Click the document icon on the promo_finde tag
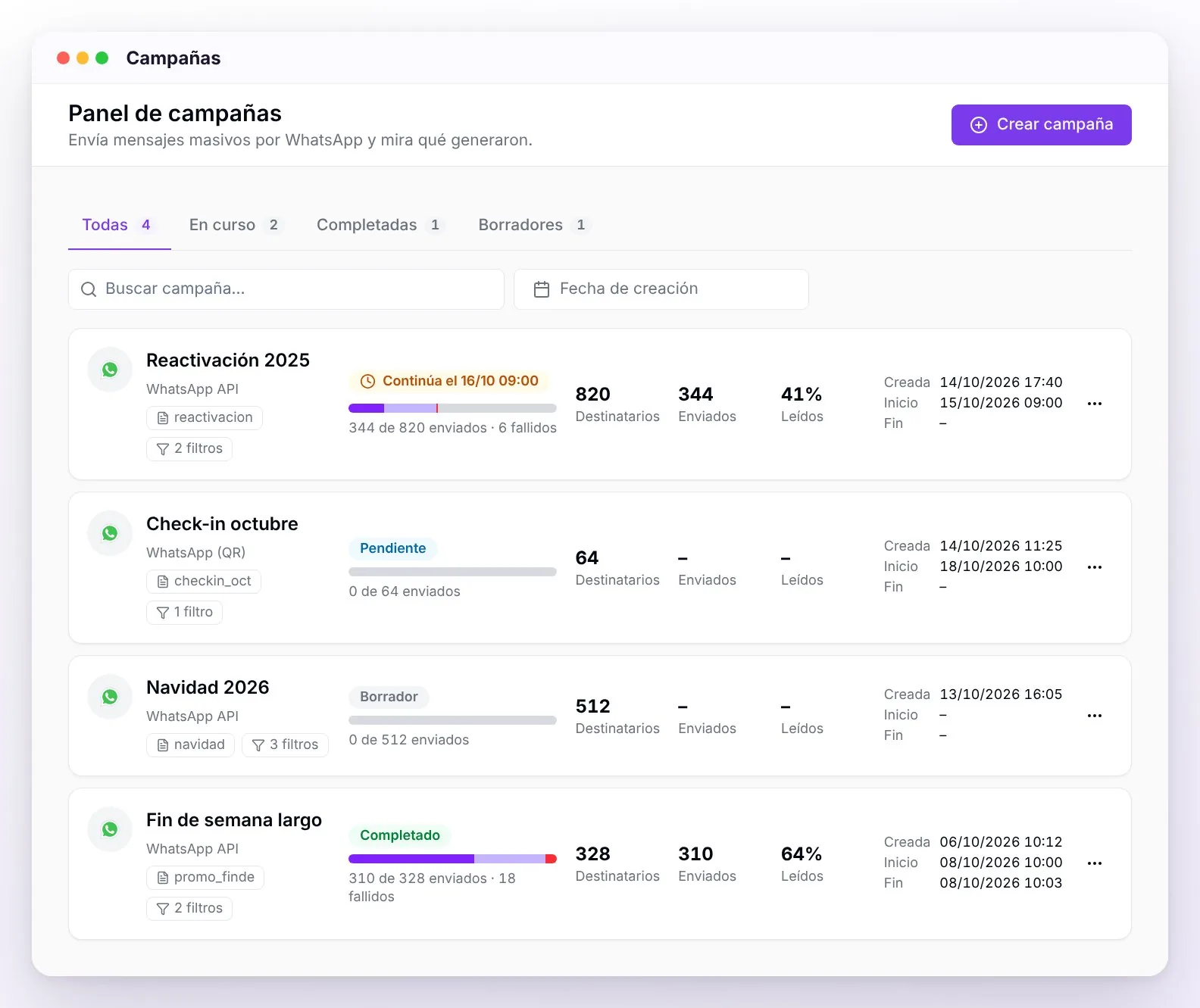Image resolution: width=1200 pixels, height=1008 pixels. point(163,878)
